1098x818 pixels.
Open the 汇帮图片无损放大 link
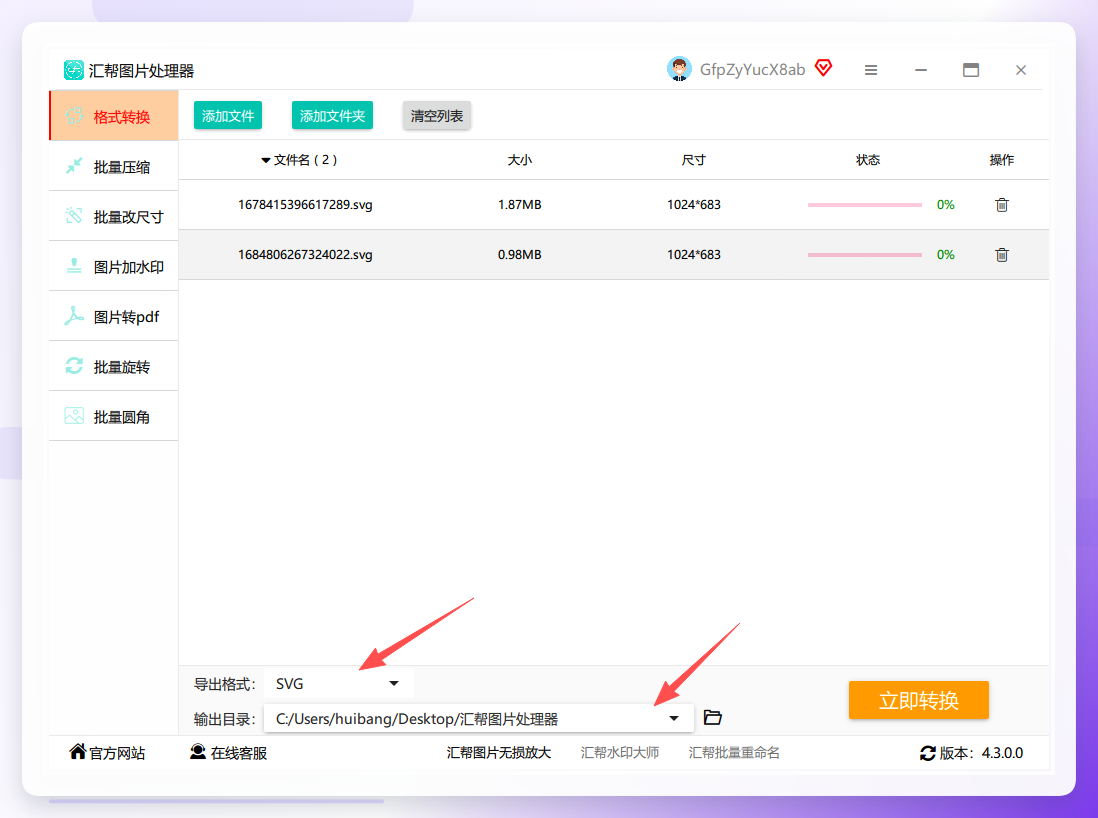499,753
